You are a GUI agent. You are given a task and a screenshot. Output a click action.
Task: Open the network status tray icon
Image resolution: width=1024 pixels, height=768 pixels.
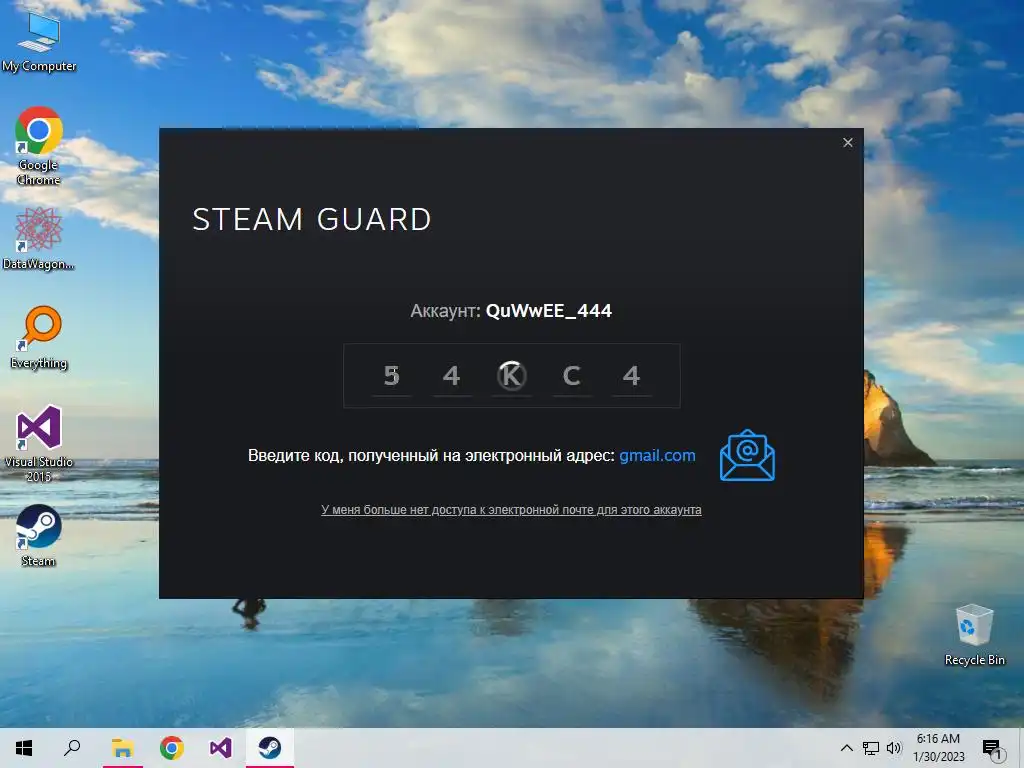871,748
